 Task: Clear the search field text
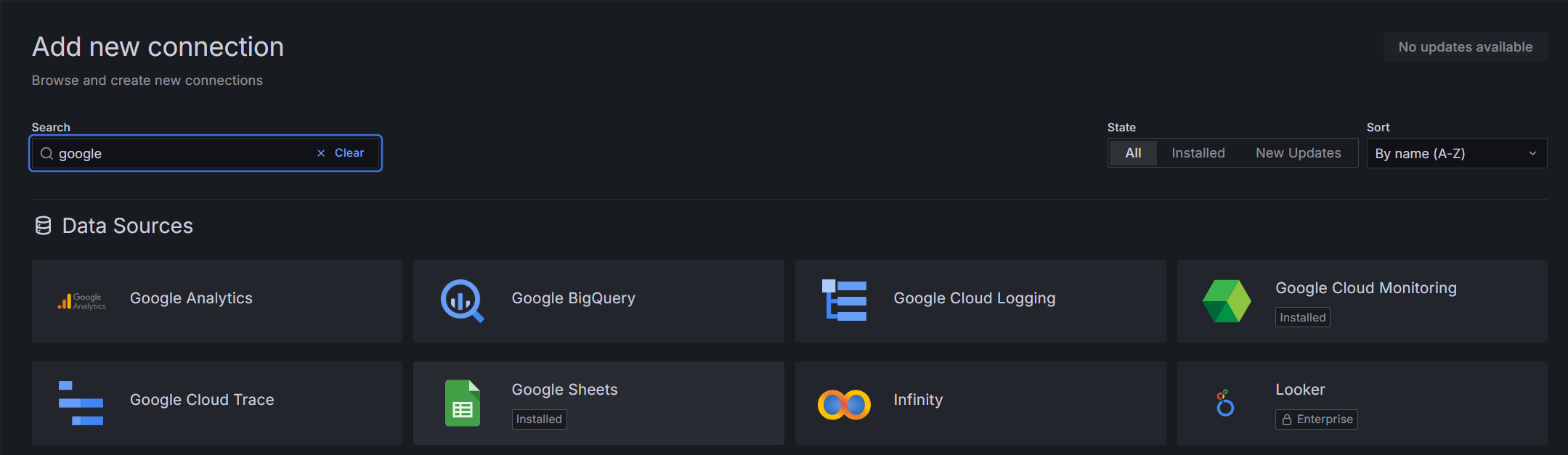click(341, 153)
